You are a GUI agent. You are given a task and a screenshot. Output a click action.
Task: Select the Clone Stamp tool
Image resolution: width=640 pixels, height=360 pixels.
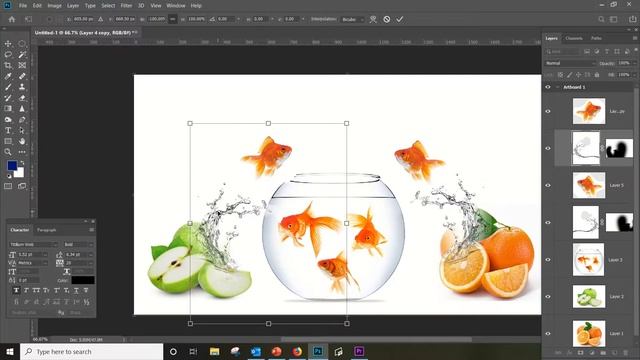pyautogui.click(x=22, y=87)
